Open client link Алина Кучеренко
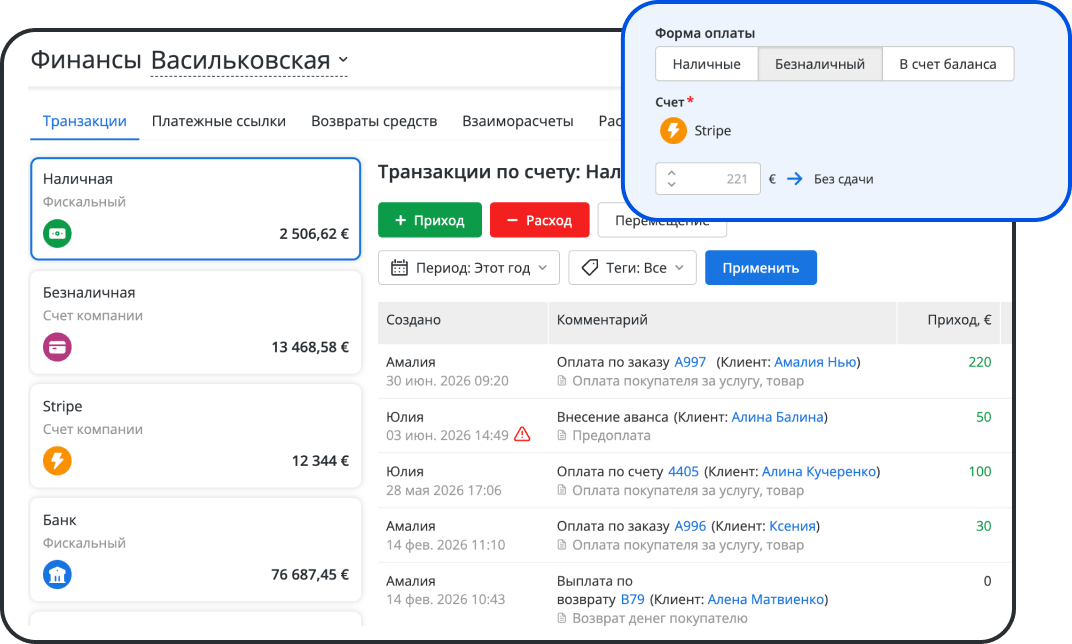 [819, 472]
